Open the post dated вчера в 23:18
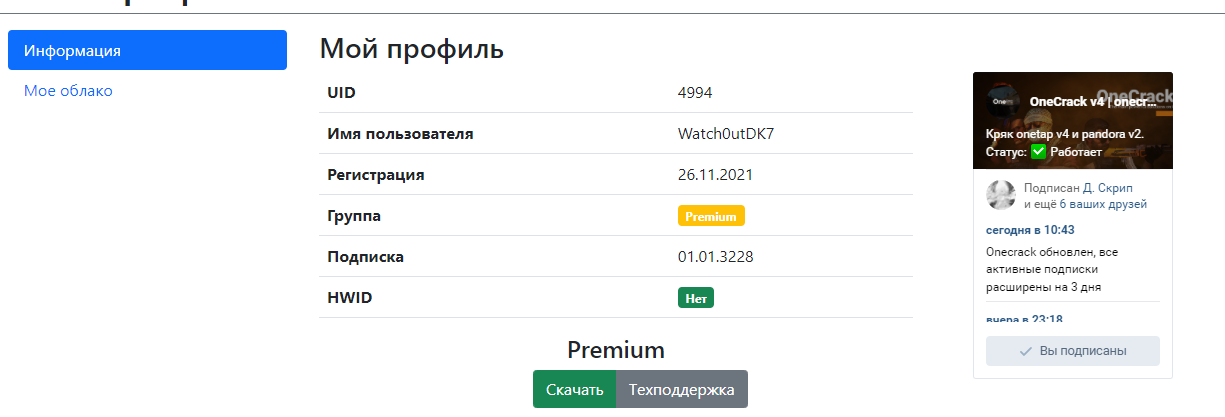This screenshot has width=1225, height=417. (x=1024, y=319)
